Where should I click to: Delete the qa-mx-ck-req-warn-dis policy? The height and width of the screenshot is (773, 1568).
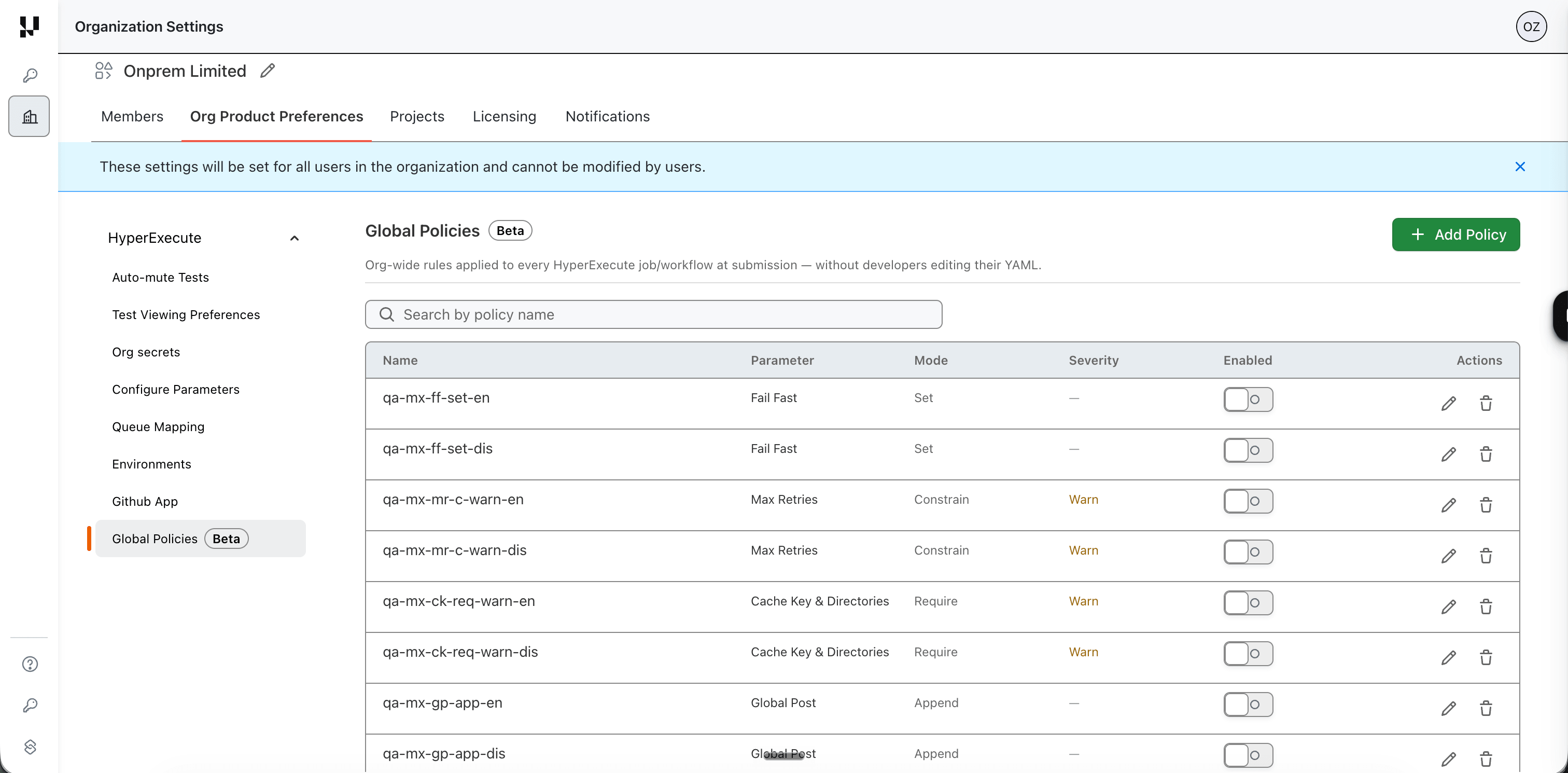pos(1486,658)
